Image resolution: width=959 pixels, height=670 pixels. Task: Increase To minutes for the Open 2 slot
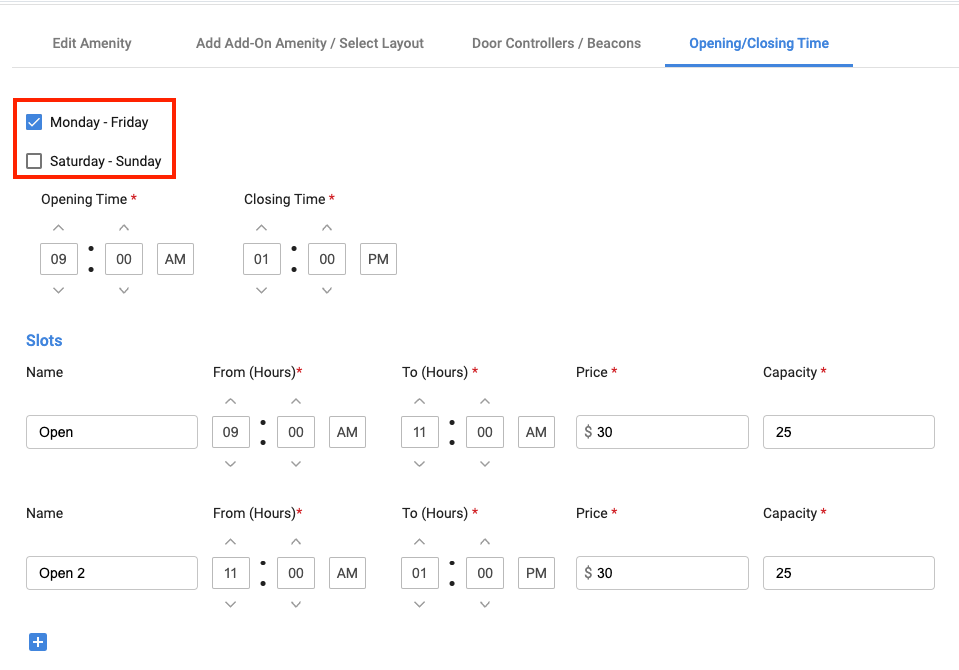tap(485, 542)
